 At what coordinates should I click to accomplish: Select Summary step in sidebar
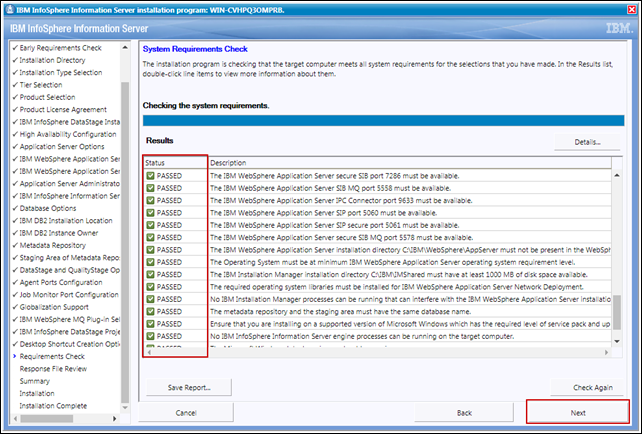[34, 381]
